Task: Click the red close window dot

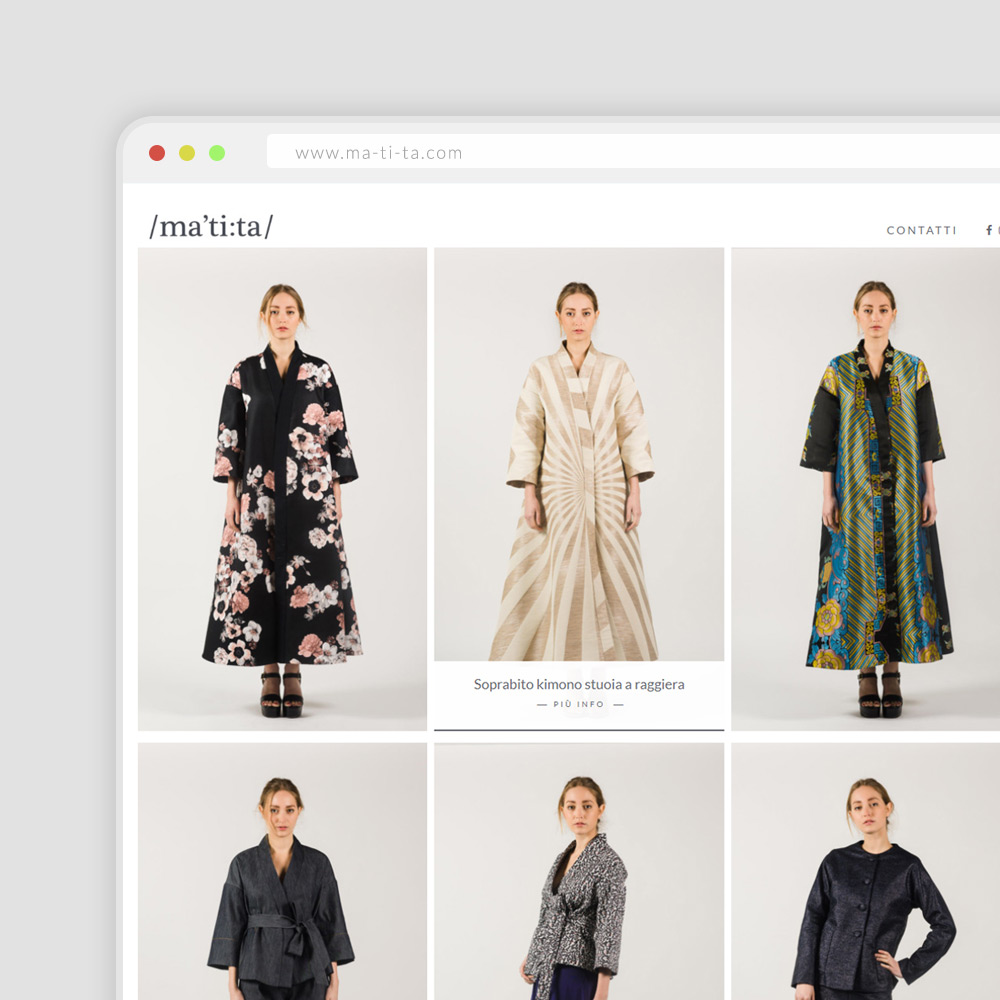Action: pos(157,153)
